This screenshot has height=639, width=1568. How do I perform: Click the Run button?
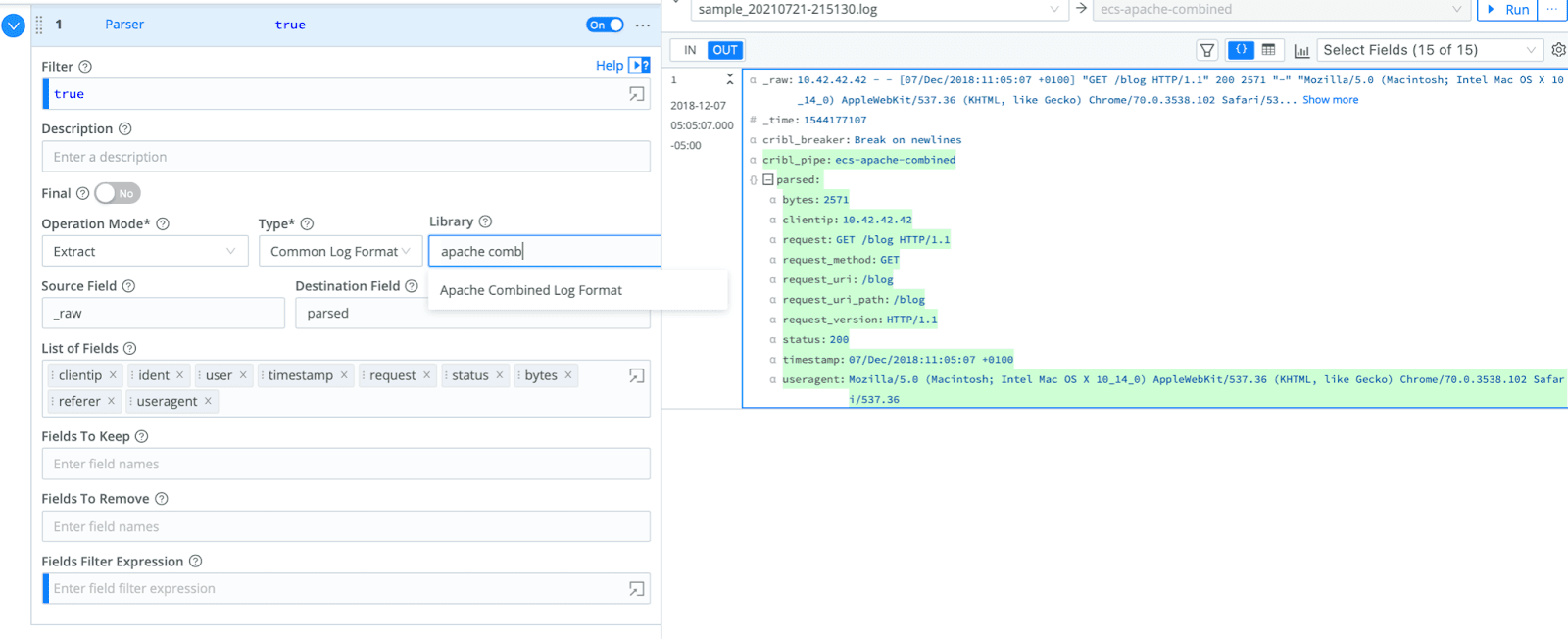tap(1507, 10)
